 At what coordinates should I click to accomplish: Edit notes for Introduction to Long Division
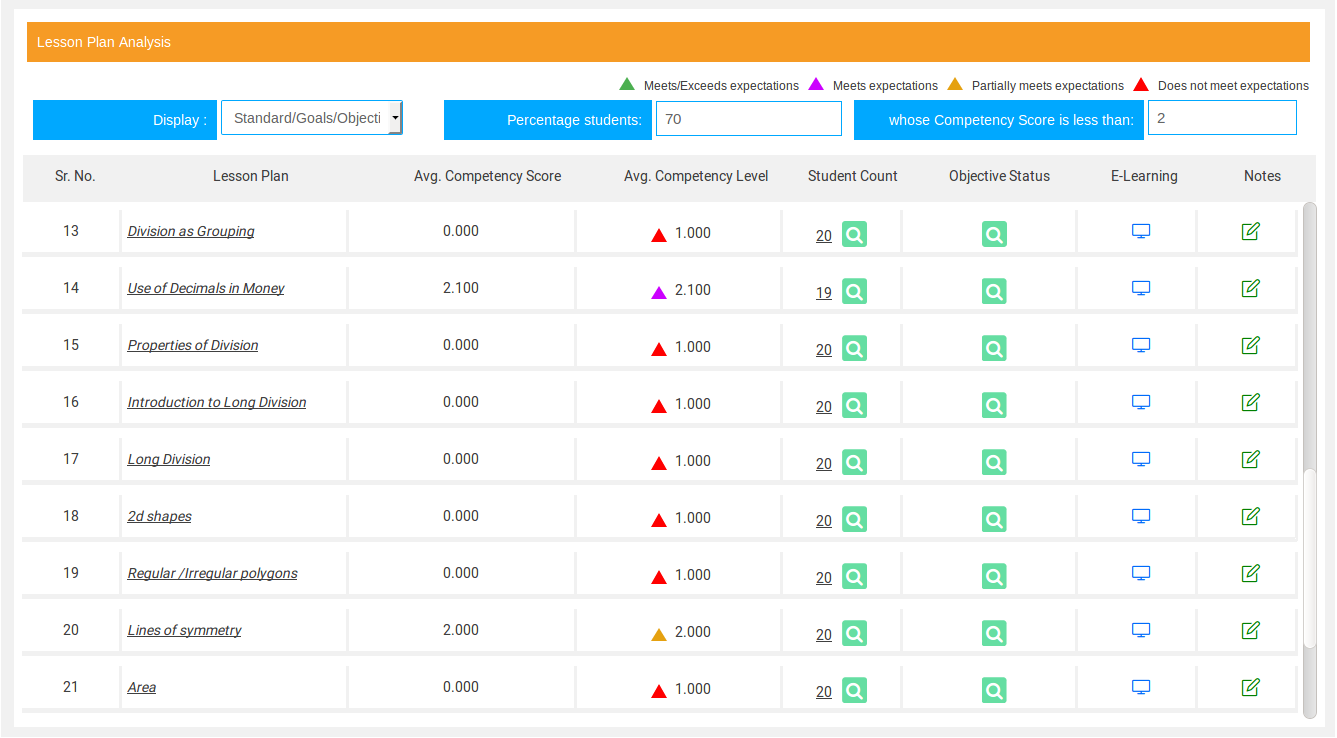point(1250,402)
